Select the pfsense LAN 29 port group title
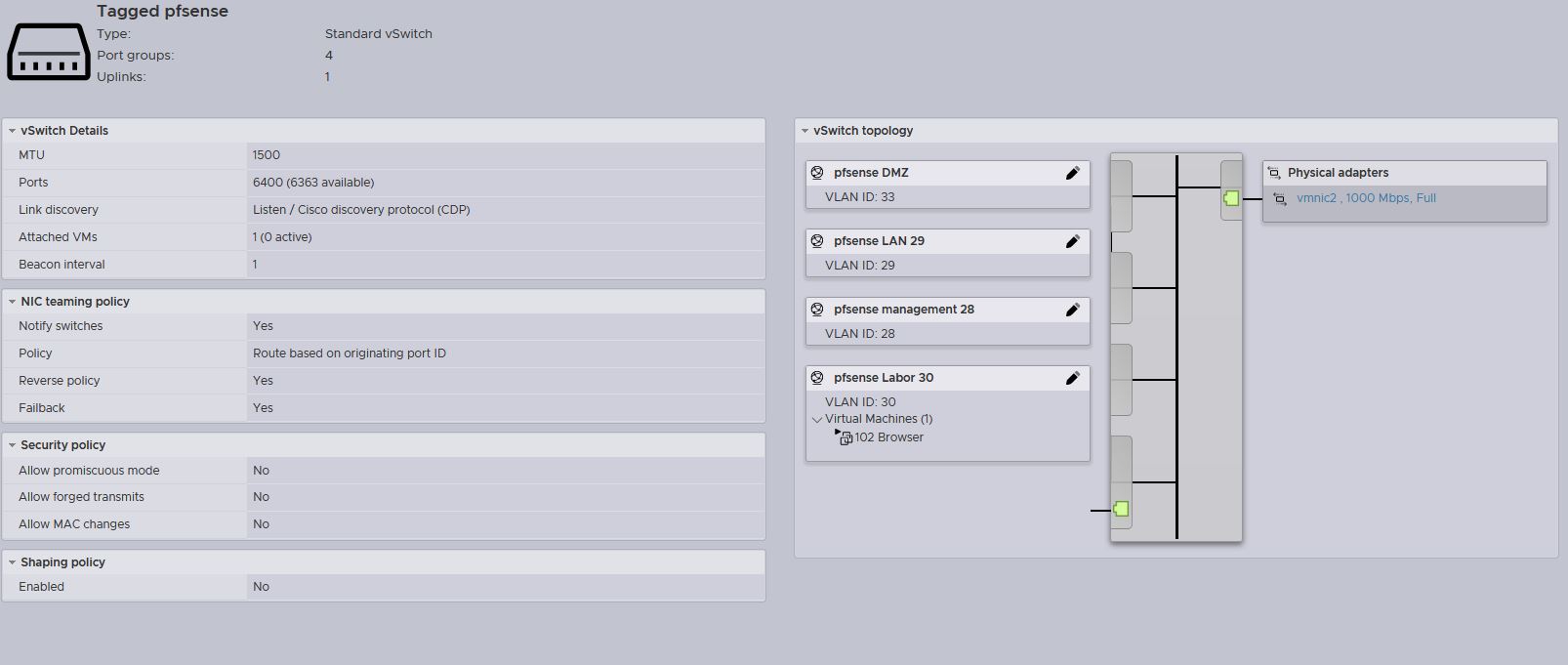 pos(879,241)
